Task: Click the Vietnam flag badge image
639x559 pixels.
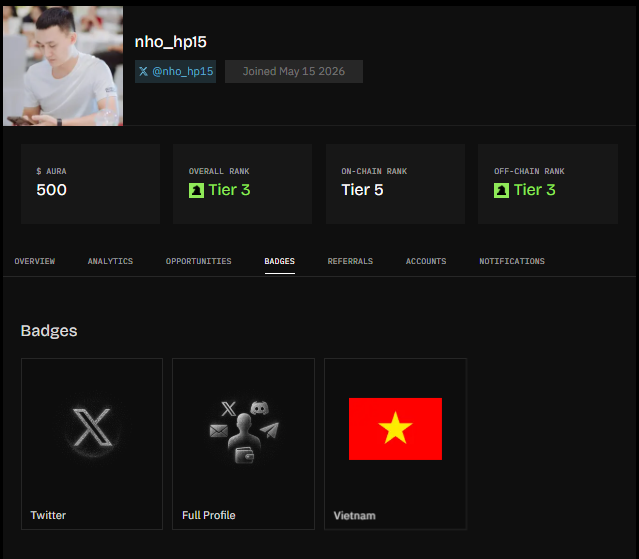Action: (x=395, y=429)
